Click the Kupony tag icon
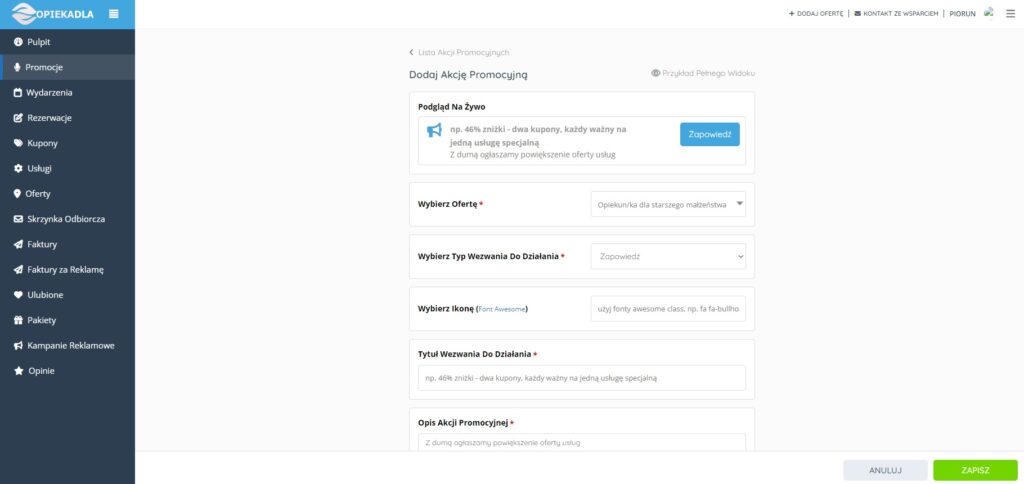1024x484 pixels. tap(18, 143)
